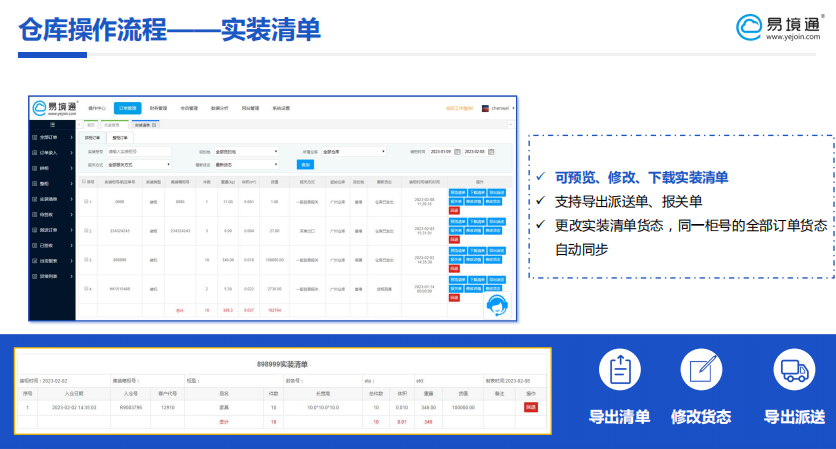
Task: Open the 报关方式 customs method dropdown
Action: (139, 164)
